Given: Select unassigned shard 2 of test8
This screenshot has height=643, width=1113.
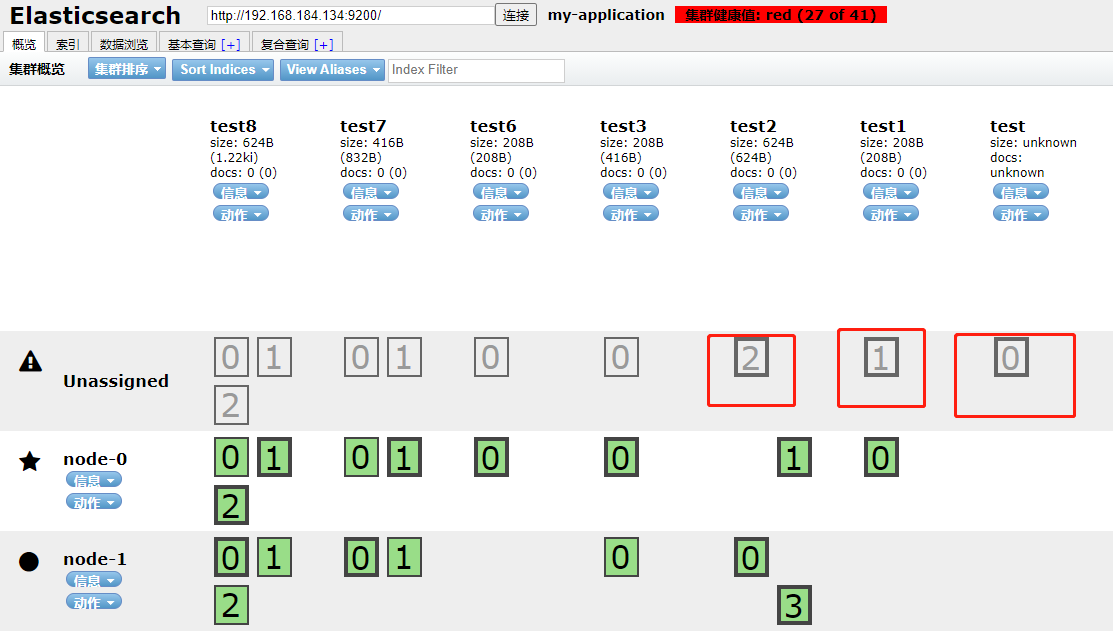Looking at the screenshot, I should (x=231, y=405).
